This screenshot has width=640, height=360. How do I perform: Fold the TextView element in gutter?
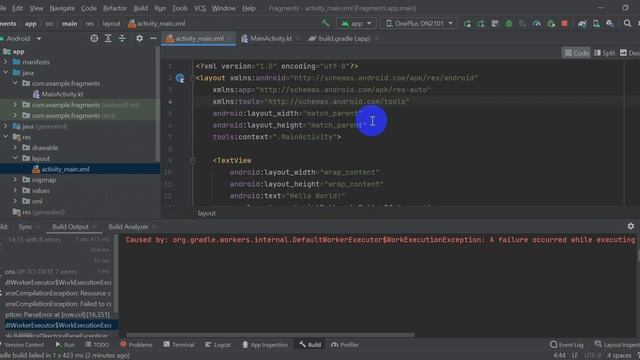point(192,161)
